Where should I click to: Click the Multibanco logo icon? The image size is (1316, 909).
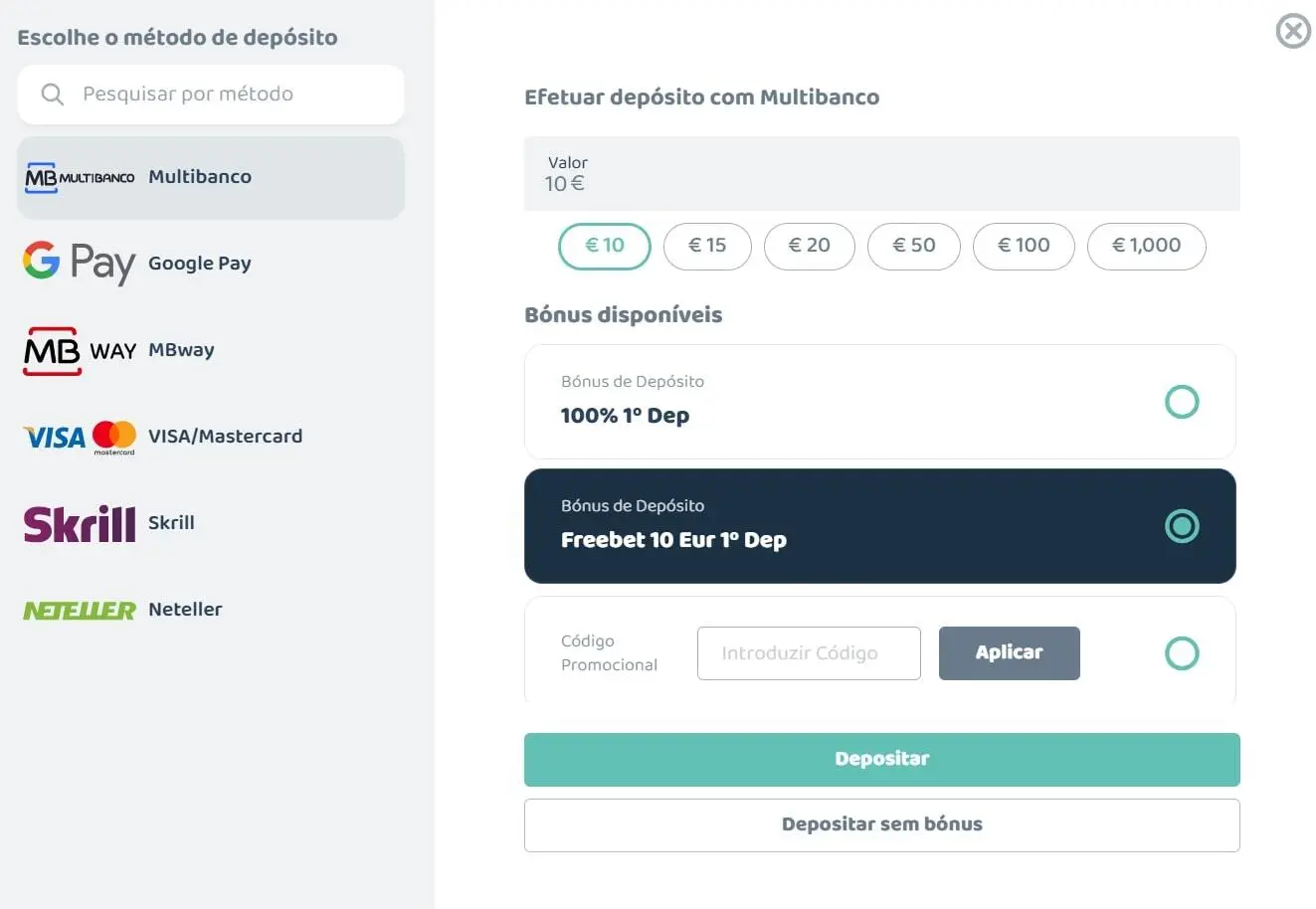click(80, 177)
